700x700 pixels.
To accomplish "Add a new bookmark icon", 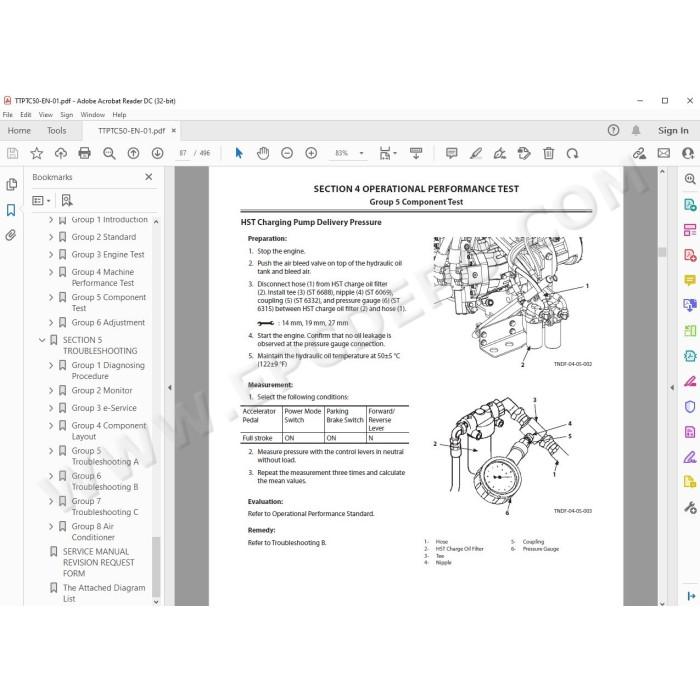I will (x=67, y=200).
